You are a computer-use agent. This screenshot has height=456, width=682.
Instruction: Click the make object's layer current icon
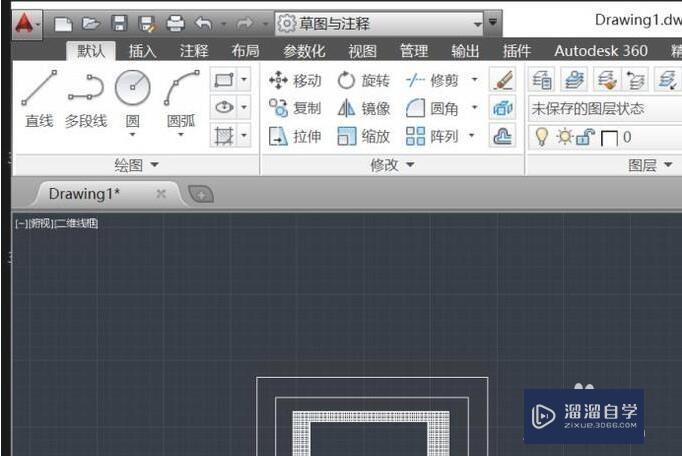[x=574, y=80]
